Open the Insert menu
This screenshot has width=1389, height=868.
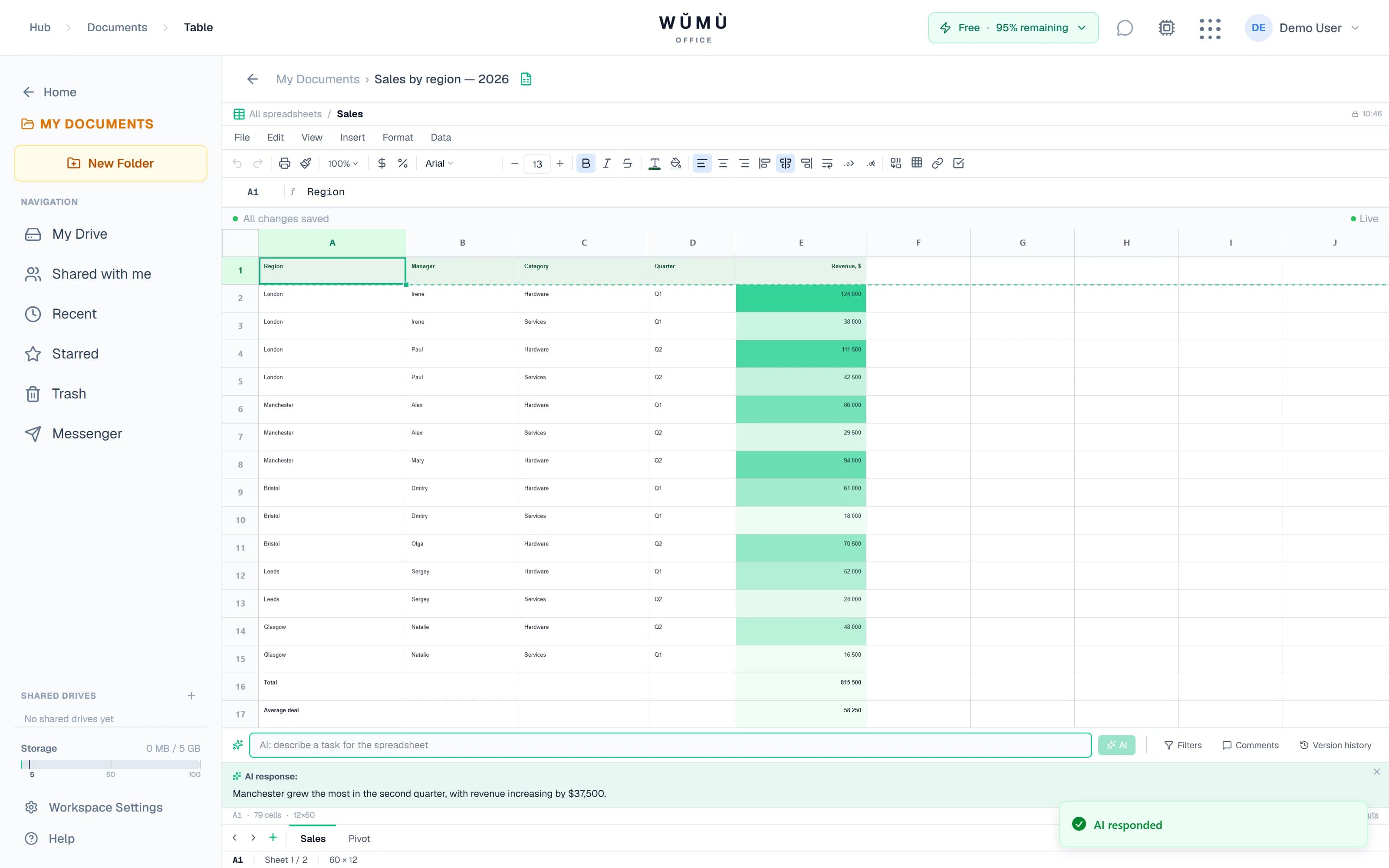coord(352,137)
